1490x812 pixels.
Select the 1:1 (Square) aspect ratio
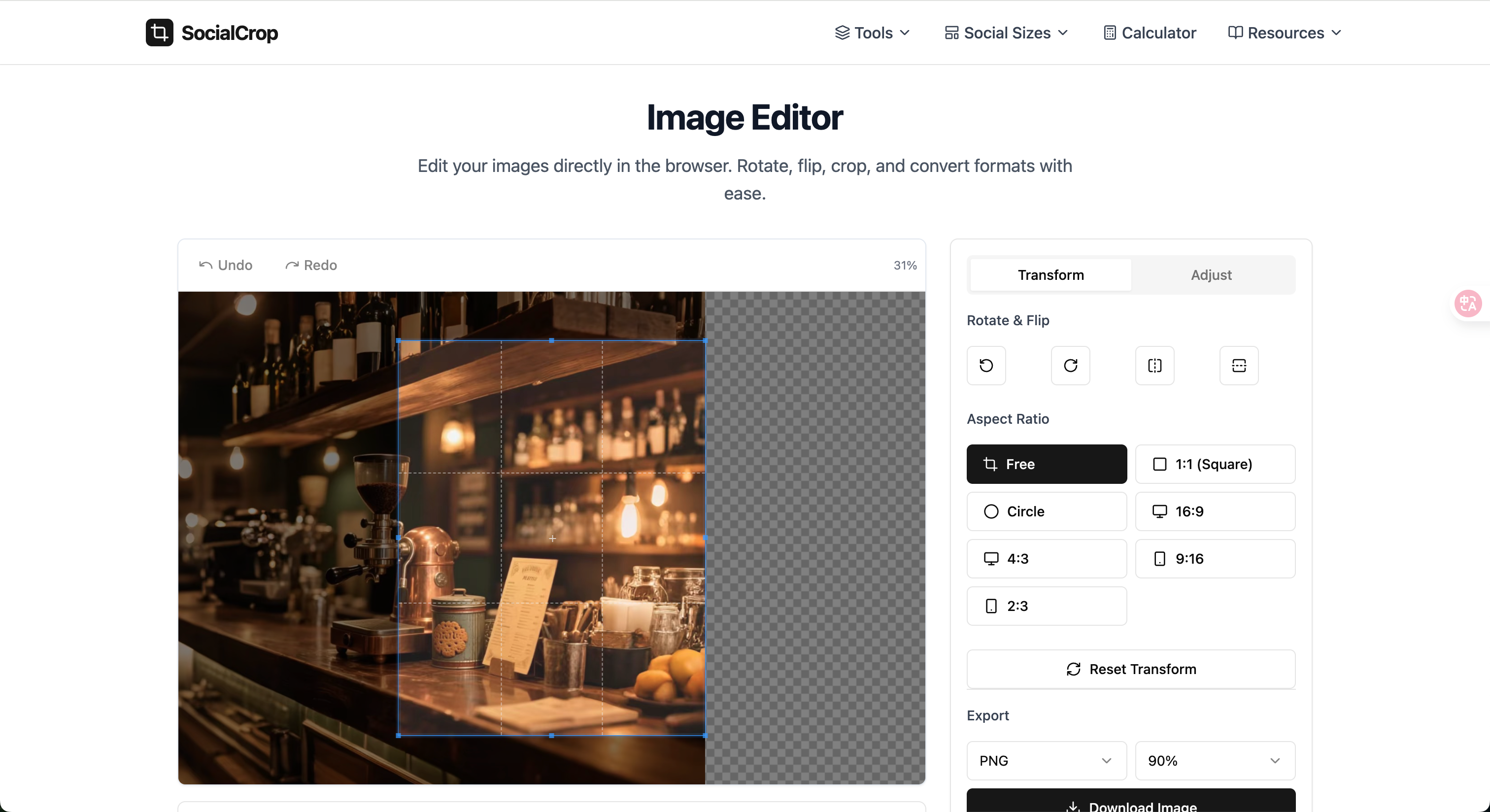pos(1214,464)
